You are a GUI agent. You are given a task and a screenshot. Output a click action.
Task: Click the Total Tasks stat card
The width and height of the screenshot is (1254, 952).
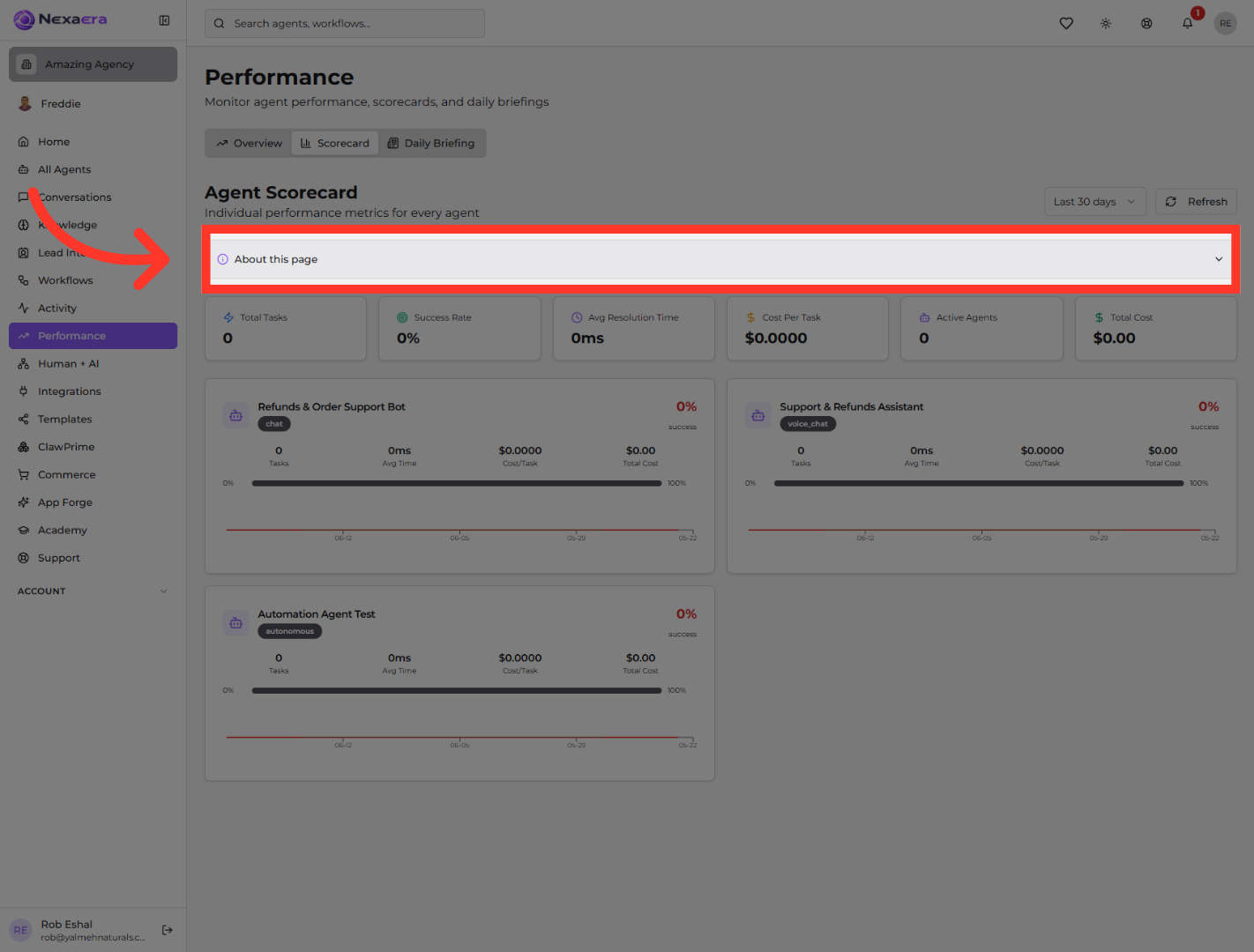click(286, 328)
